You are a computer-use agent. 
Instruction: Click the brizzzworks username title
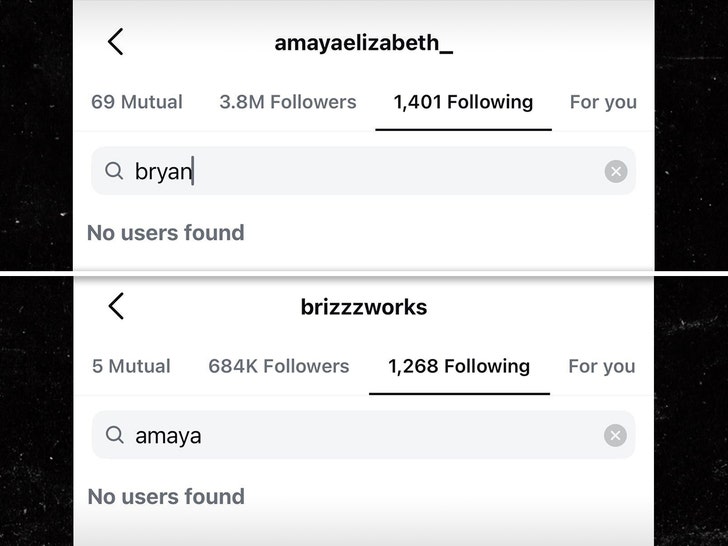coord(364,307)
